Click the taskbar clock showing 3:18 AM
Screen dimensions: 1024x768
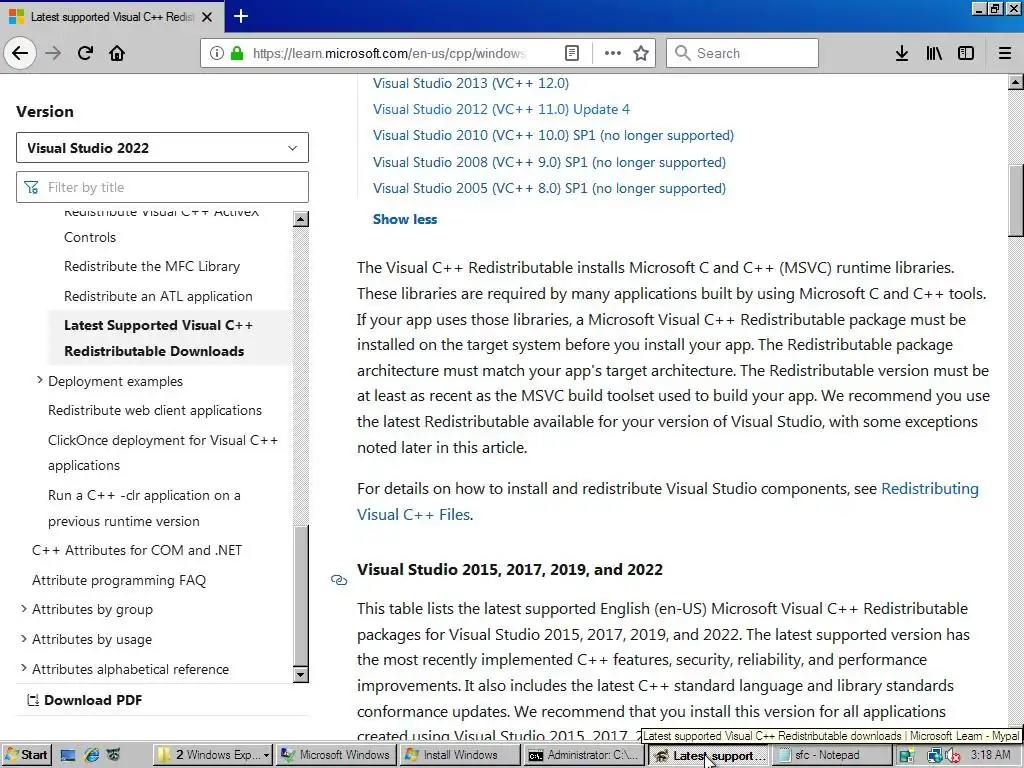[991, 755]
